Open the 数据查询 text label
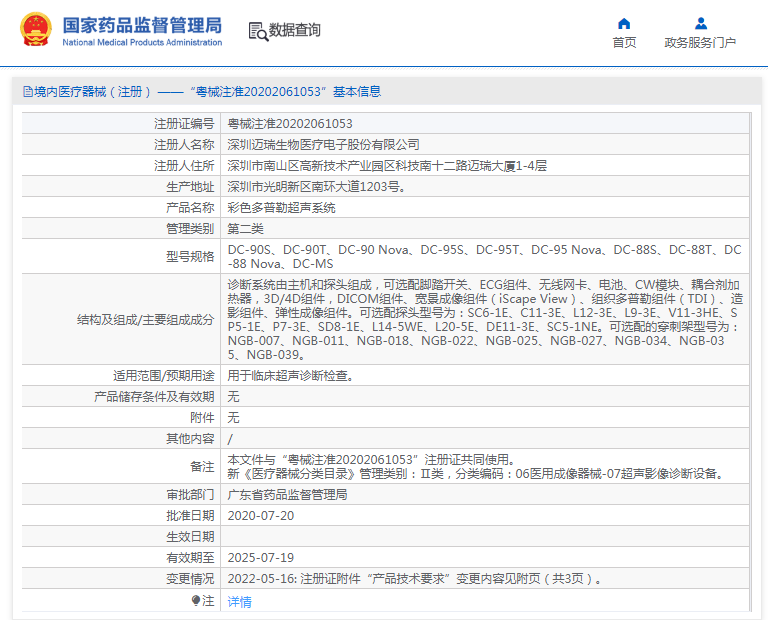The width and height of the screenshot is (768, 620). click(294, 30)
